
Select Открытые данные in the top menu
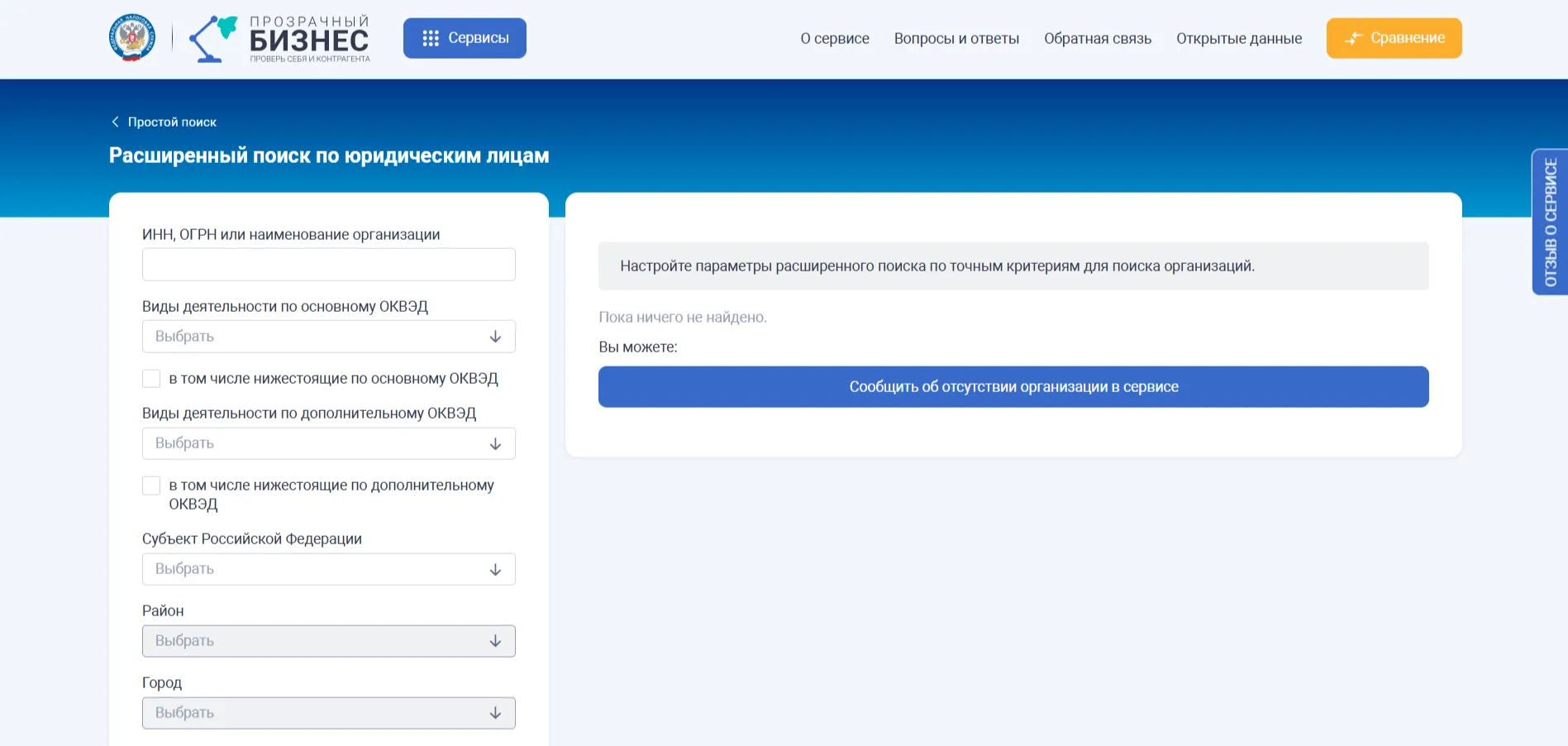(1239, 38)
